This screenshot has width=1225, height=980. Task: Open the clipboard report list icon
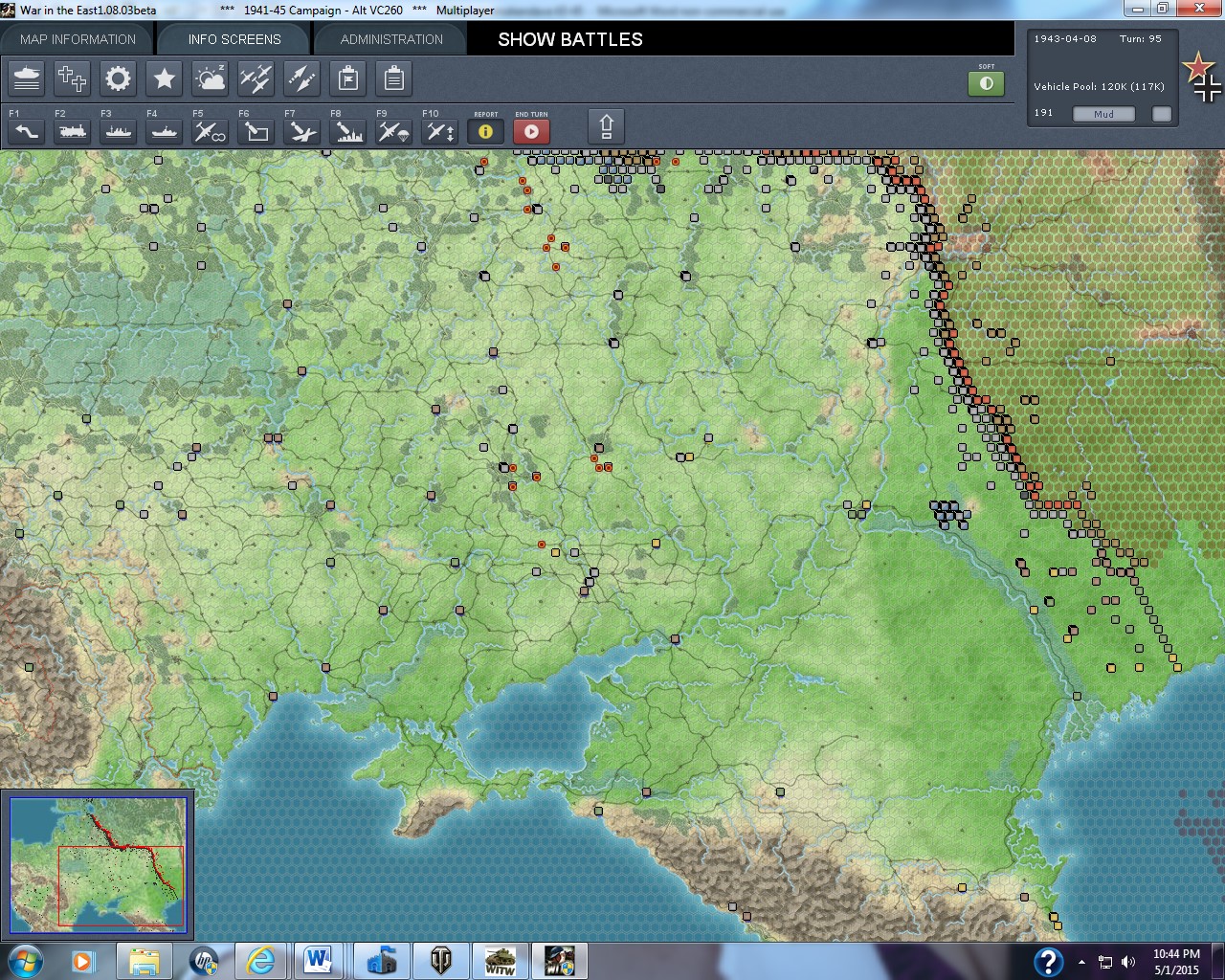pos(394,78)
